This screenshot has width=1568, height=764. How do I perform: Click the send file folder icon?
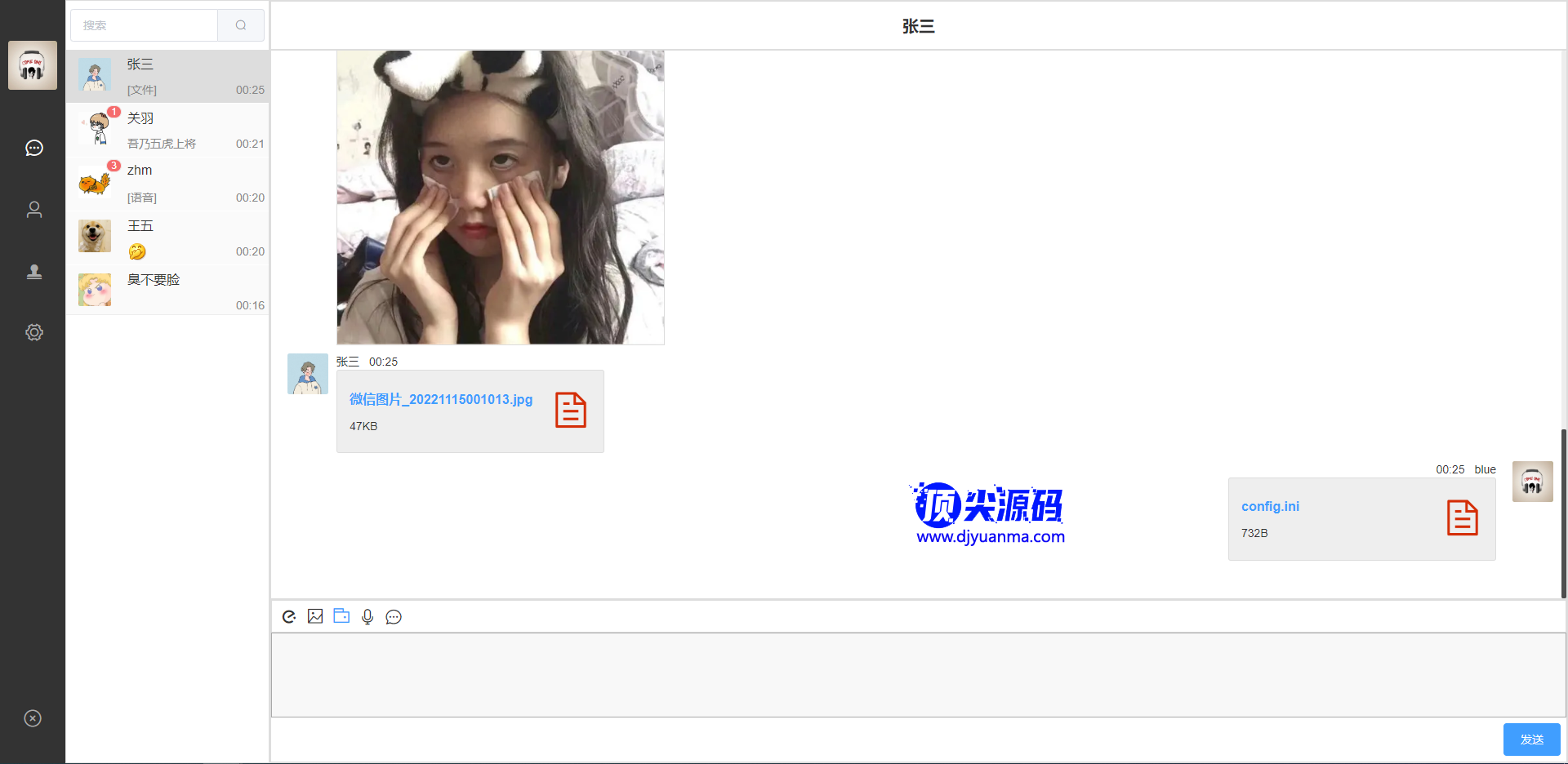[x=341, y=616]
